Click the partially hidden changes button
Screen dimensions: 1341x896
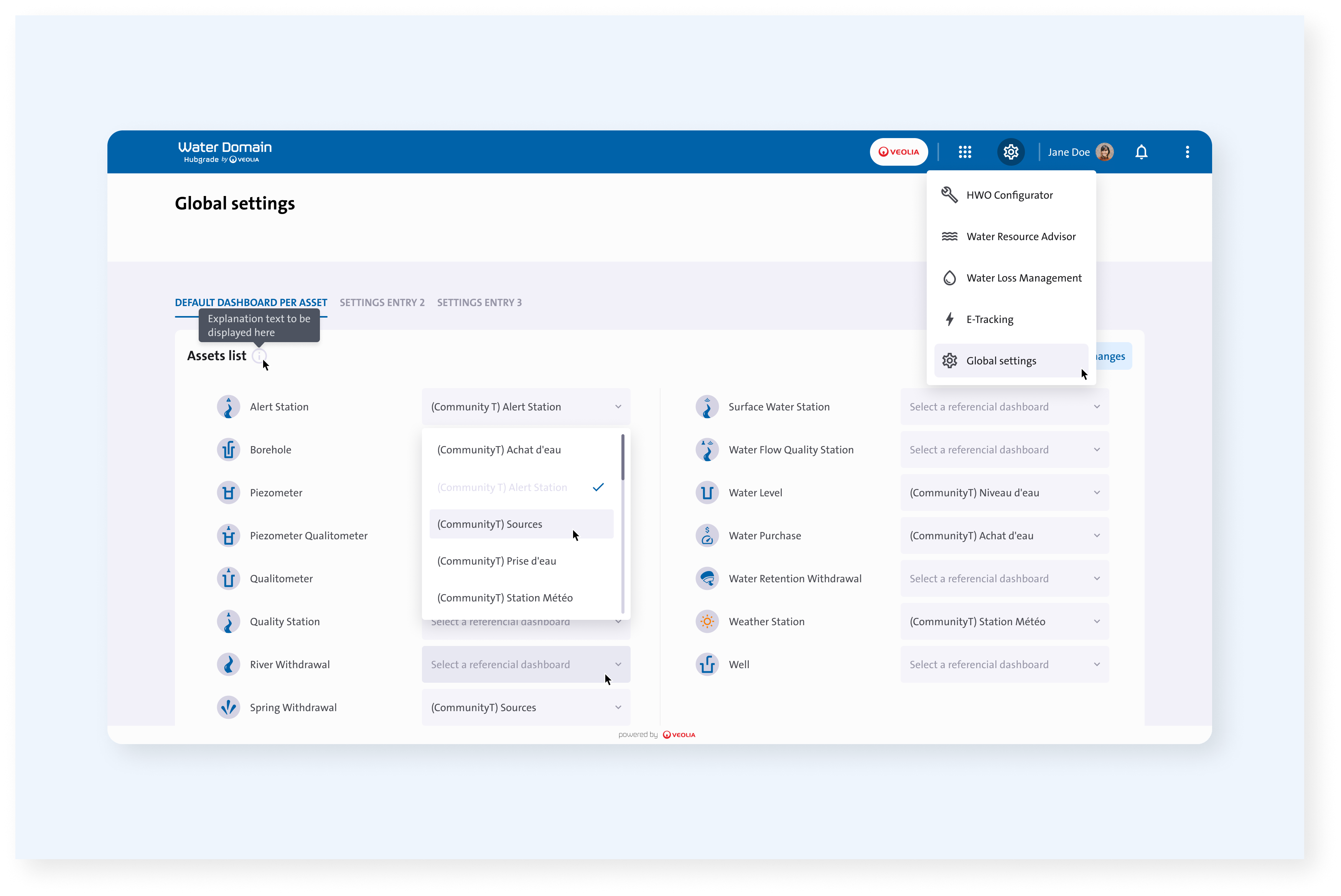[x=1114, y=356]
